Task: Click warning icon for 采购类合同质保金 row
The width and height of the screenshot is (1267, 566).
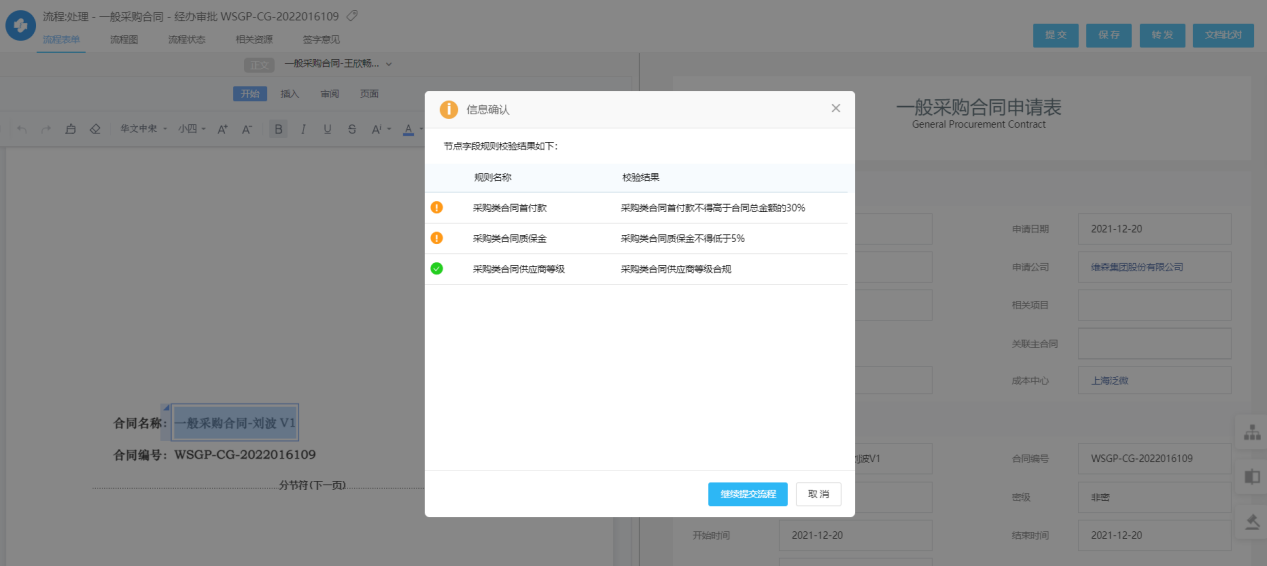Action: pos(436,238)
